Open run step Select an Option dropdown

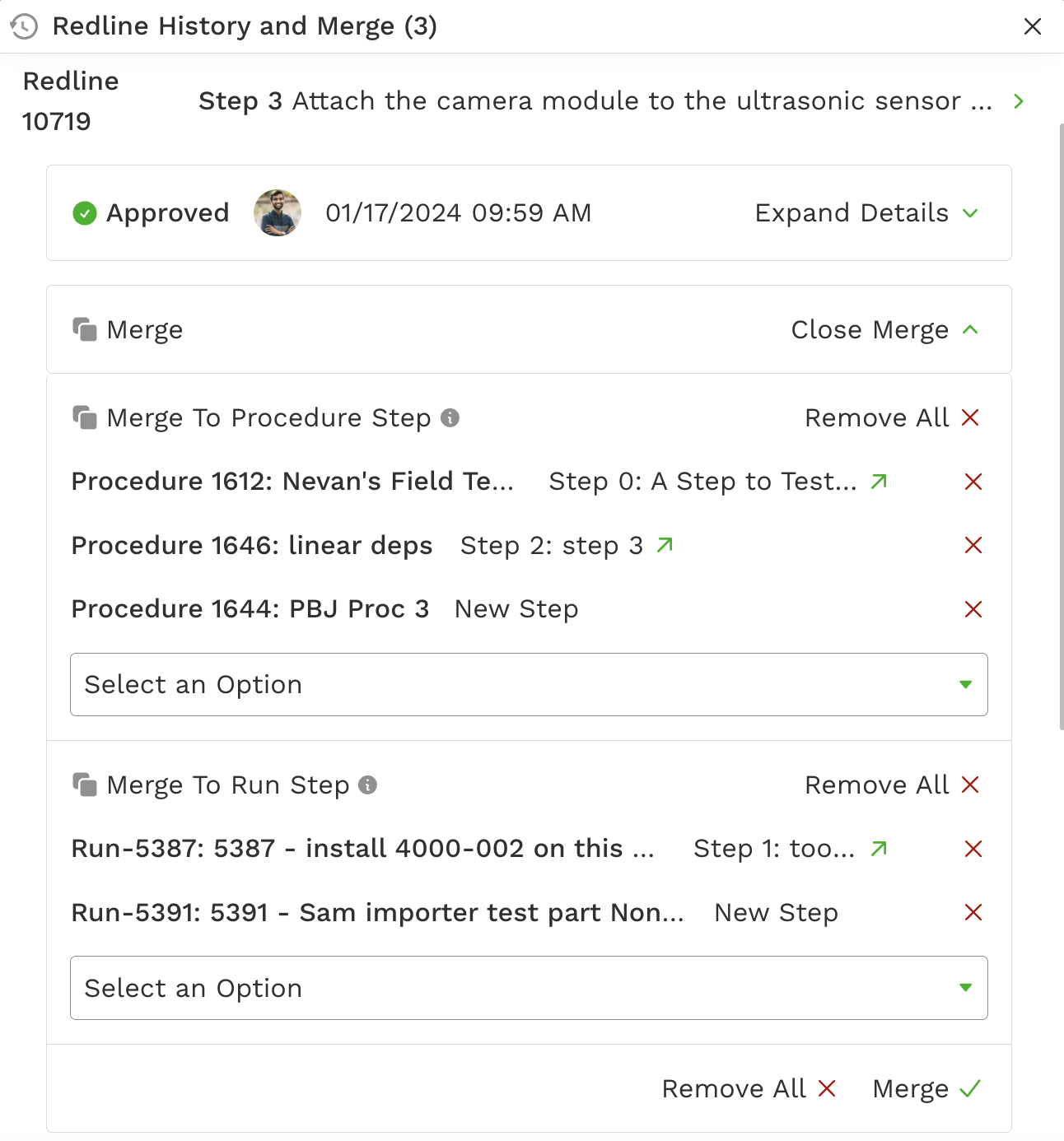coord(529,988)
